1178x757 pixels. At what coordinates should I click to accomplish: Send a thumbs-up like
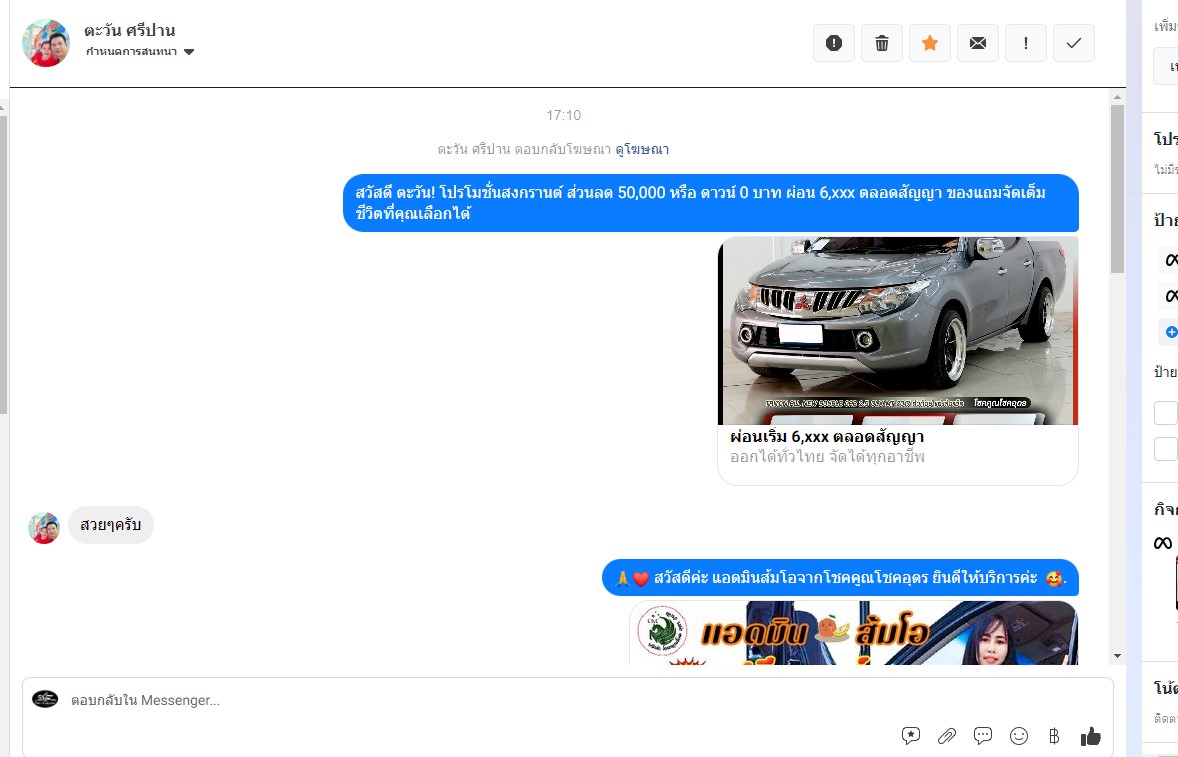coord(1090,736)
